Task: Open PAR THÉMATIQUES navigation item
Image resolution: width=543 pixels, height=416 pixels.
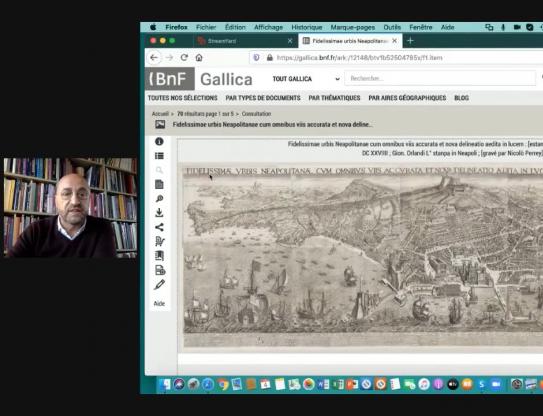Action: point(334,98)
